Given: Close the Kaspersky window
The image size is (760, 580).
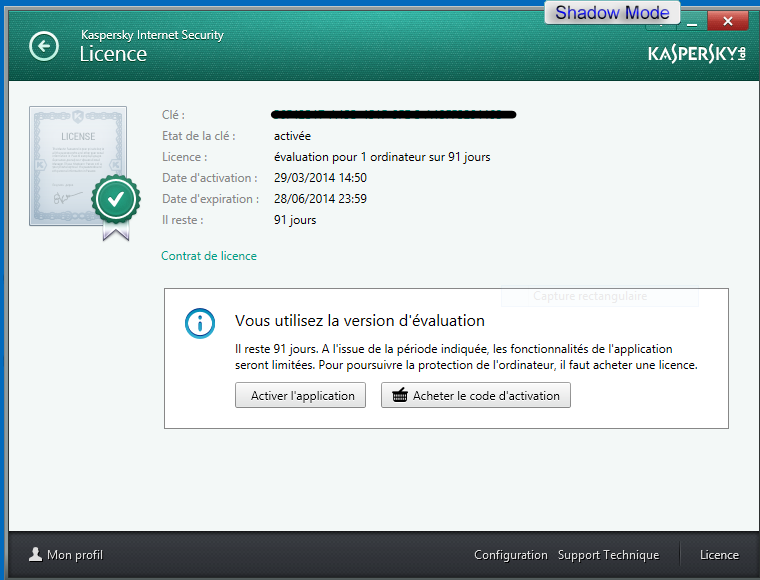Looking at the screenshot, I should click(728, 21).
